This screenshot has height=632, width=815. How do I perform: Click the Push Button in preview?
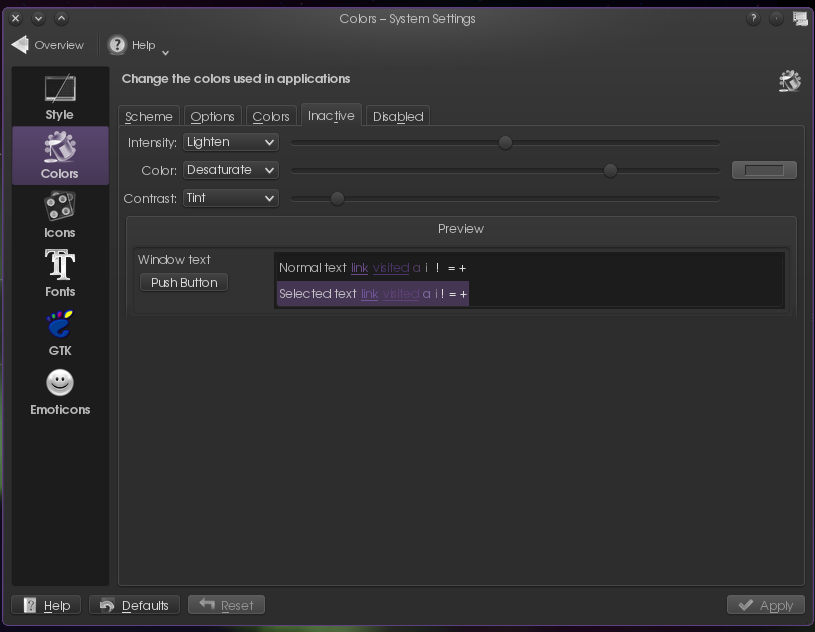tap(184, 282)
